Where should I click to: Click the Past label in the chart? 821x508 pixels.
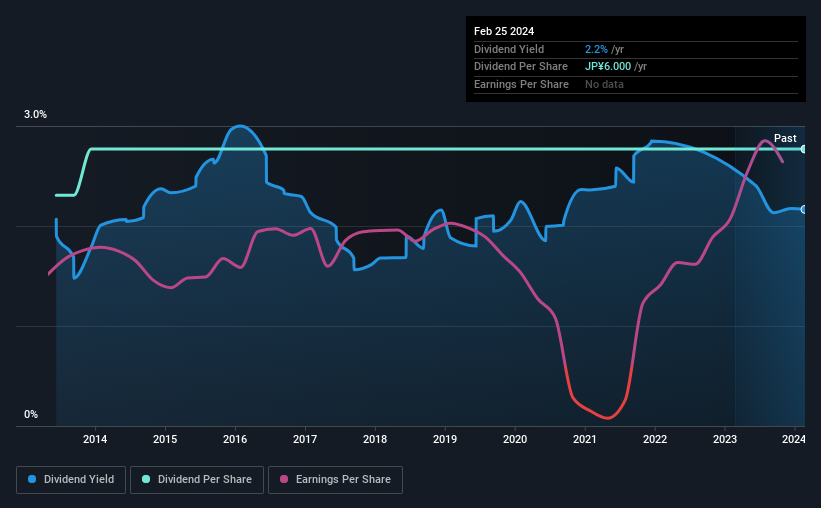[x=785, y=138]
